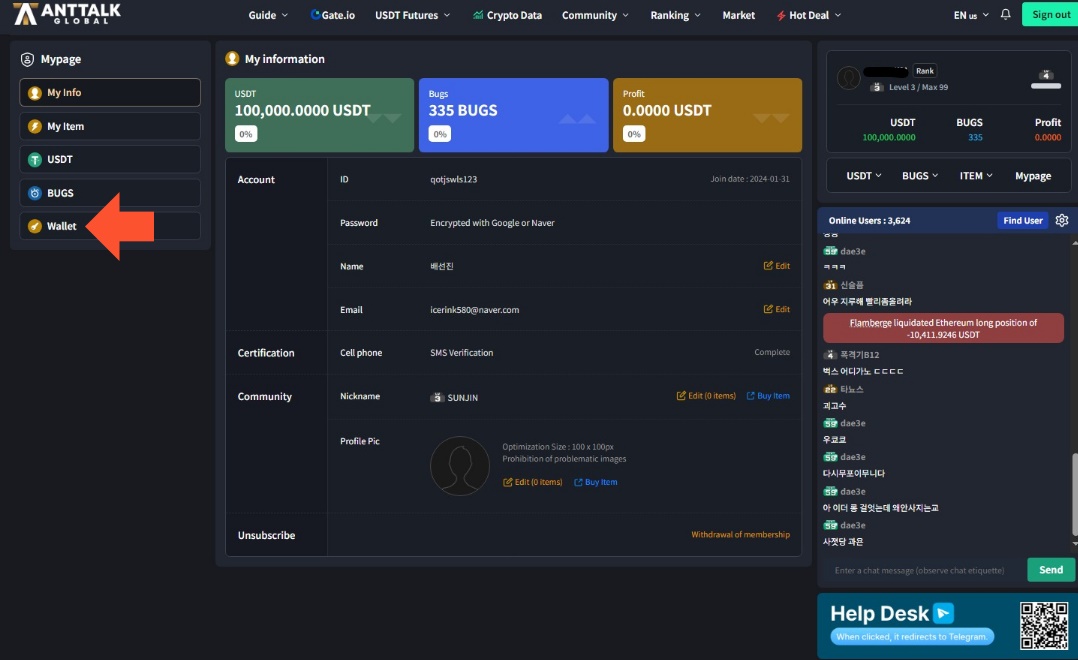
Task: Open Crypto Data page
Action: 507,15
